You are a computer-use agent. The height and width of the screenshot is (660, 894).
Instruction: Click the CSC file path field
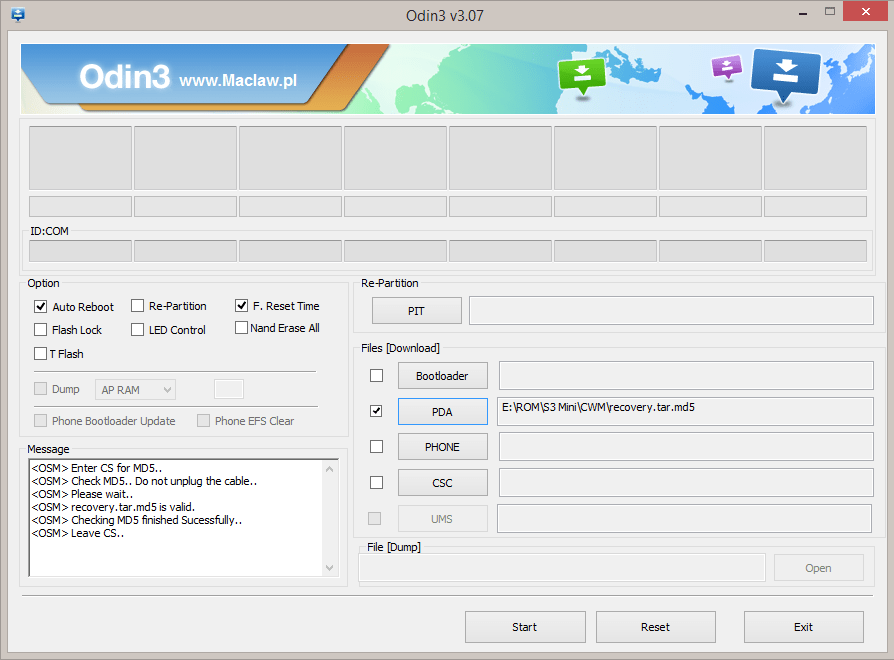686,483
